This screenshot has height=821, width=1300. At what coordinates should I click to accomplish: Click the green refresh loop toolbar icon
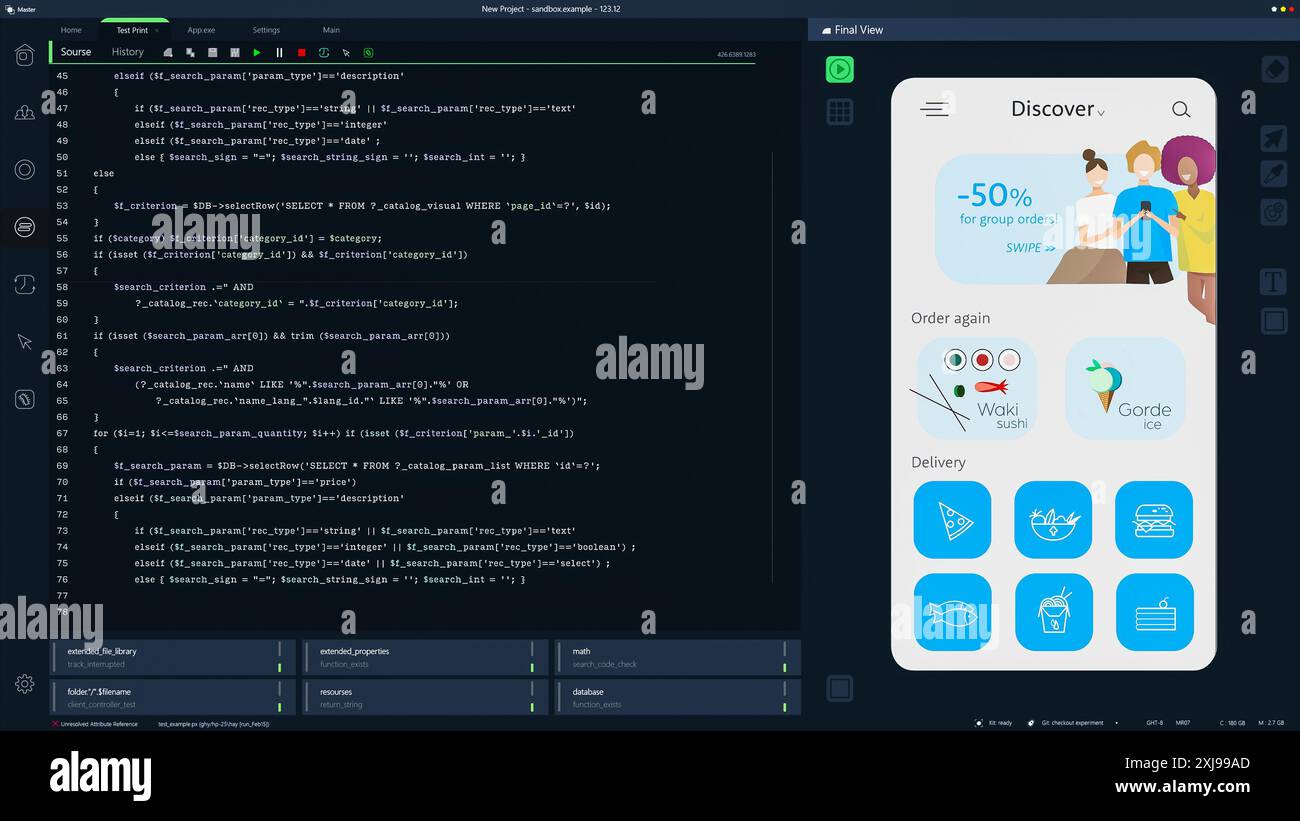[324, 53]
